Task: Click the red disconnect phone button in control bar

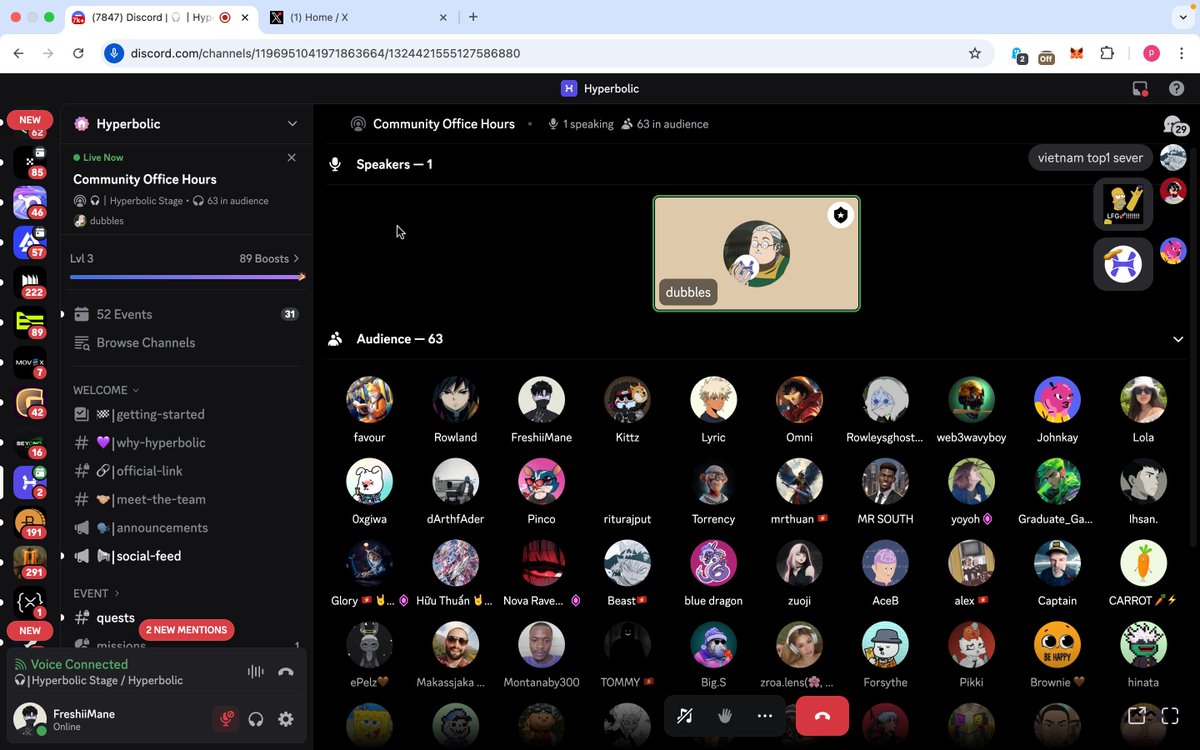Action: point(822,716)
